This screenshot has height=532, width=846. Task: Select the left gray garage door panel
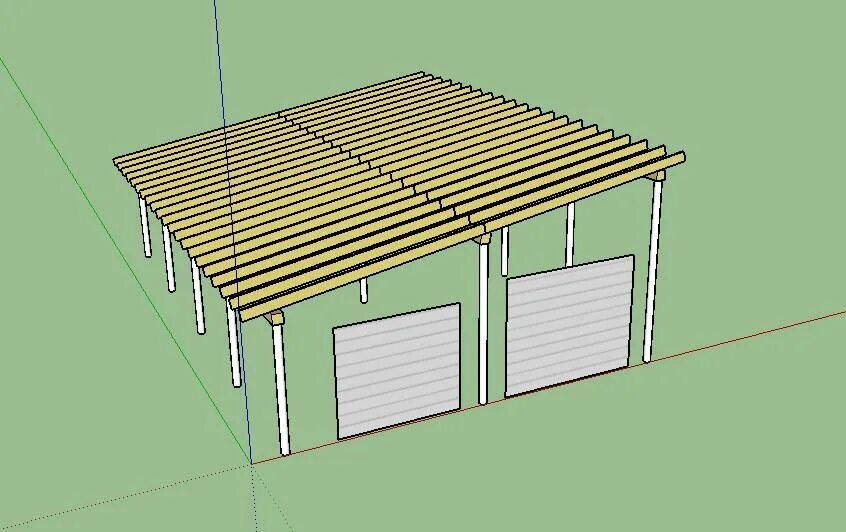coord(397,371)
